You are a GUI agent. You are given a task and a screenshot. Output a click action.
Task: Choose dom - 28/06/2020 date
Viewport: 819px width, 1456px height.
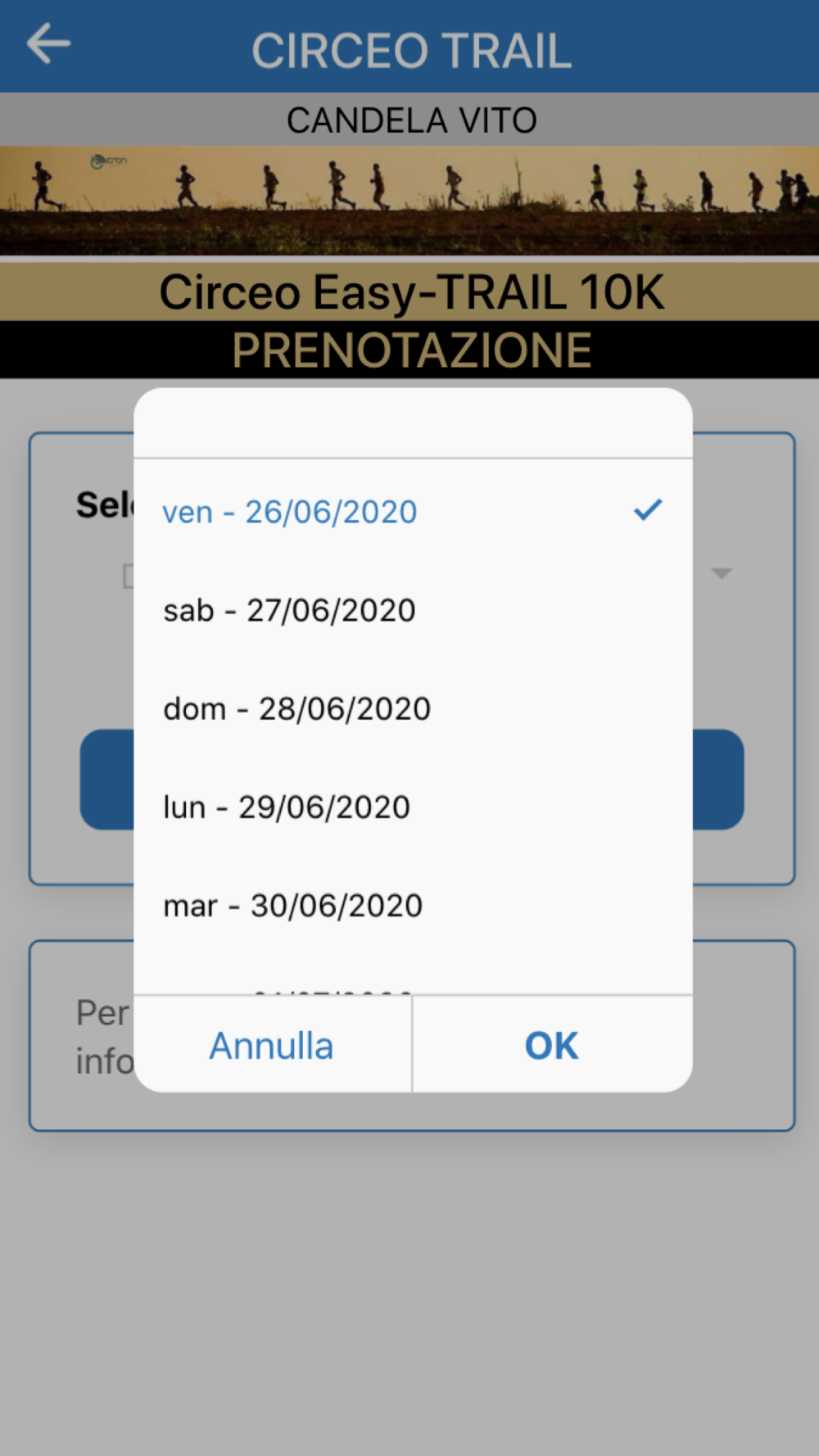point(413,708)
